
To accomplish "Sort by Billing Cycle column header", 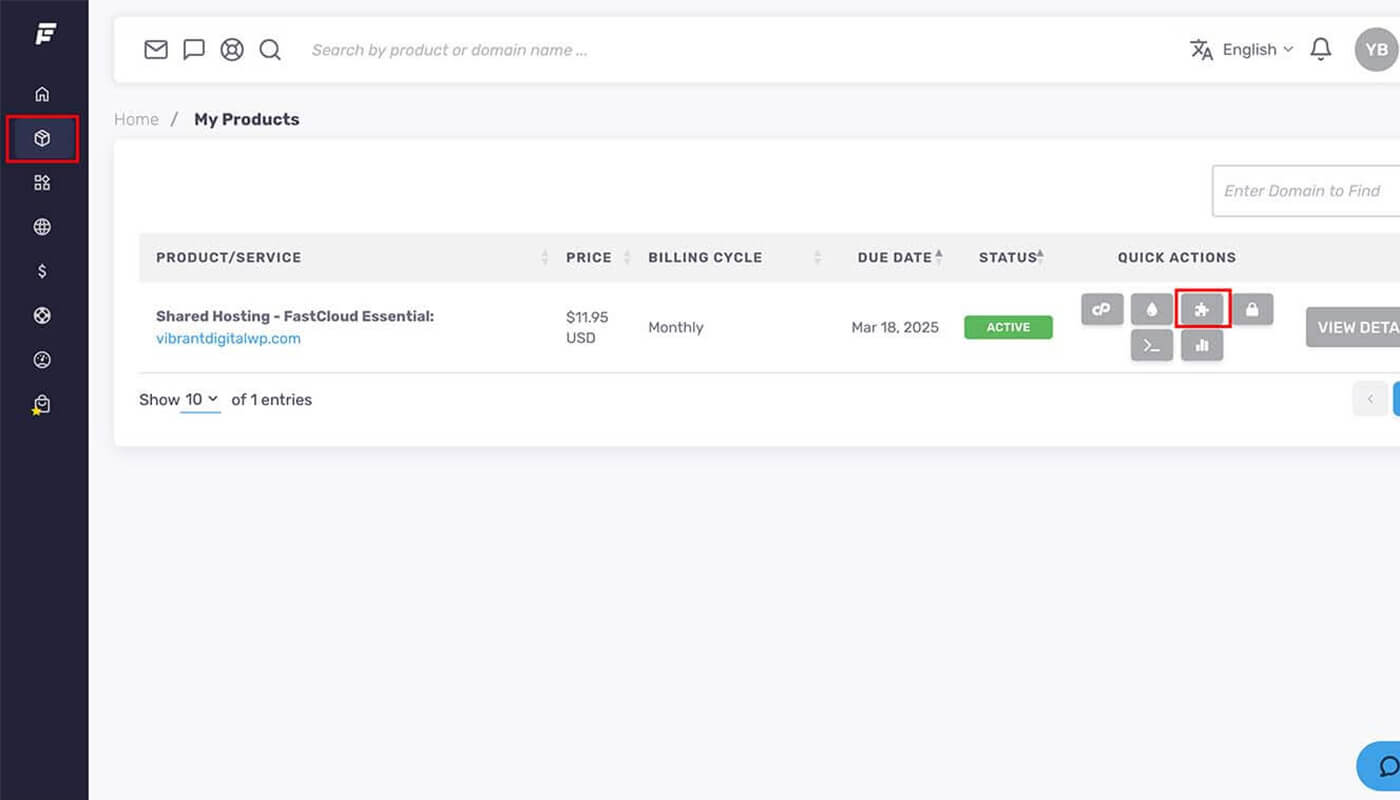I will tap(734, 257).
